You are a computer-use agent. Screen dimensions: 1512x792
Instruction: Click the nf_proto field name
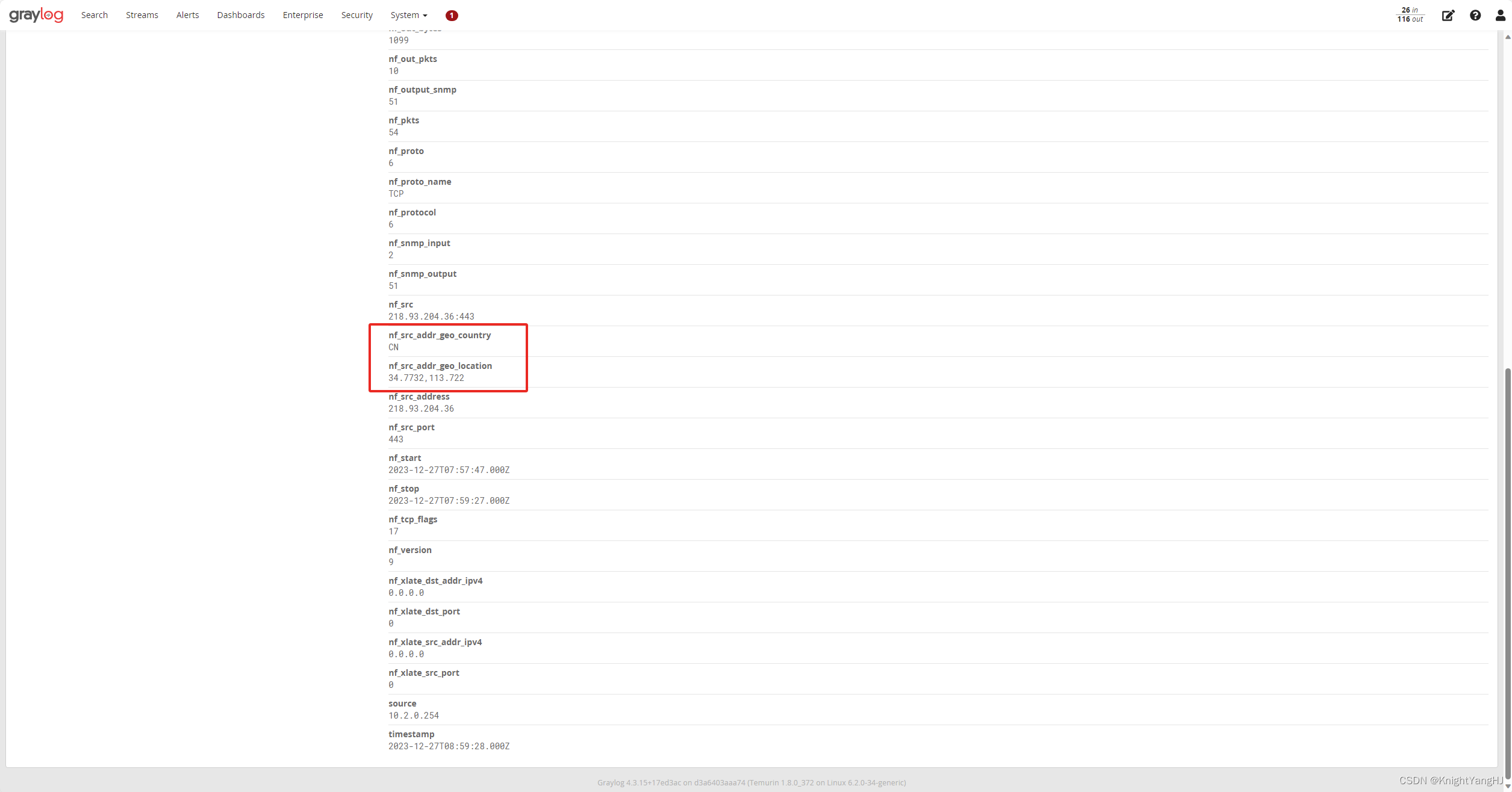406,151
